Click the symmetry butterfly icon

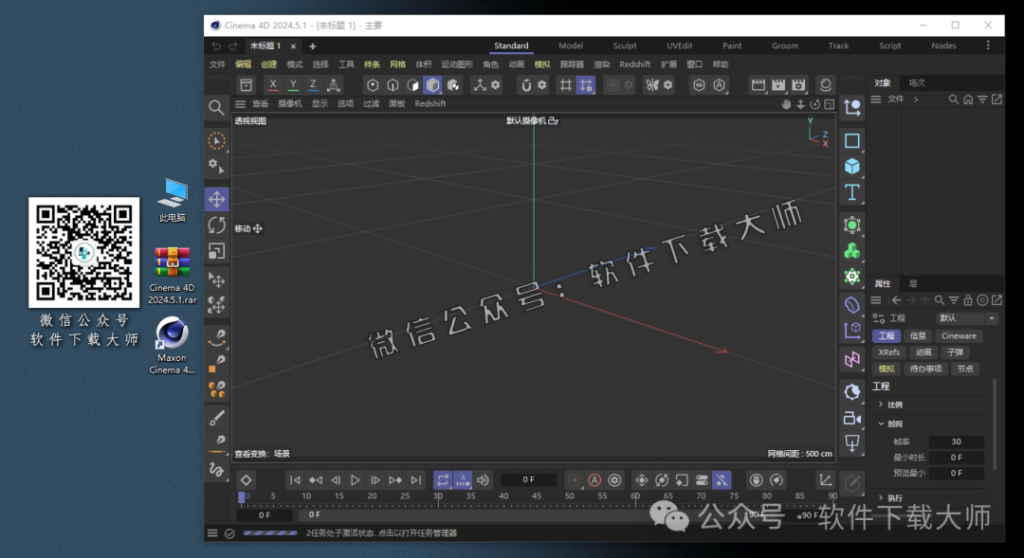pyautogui.click(x=652, y=85)
